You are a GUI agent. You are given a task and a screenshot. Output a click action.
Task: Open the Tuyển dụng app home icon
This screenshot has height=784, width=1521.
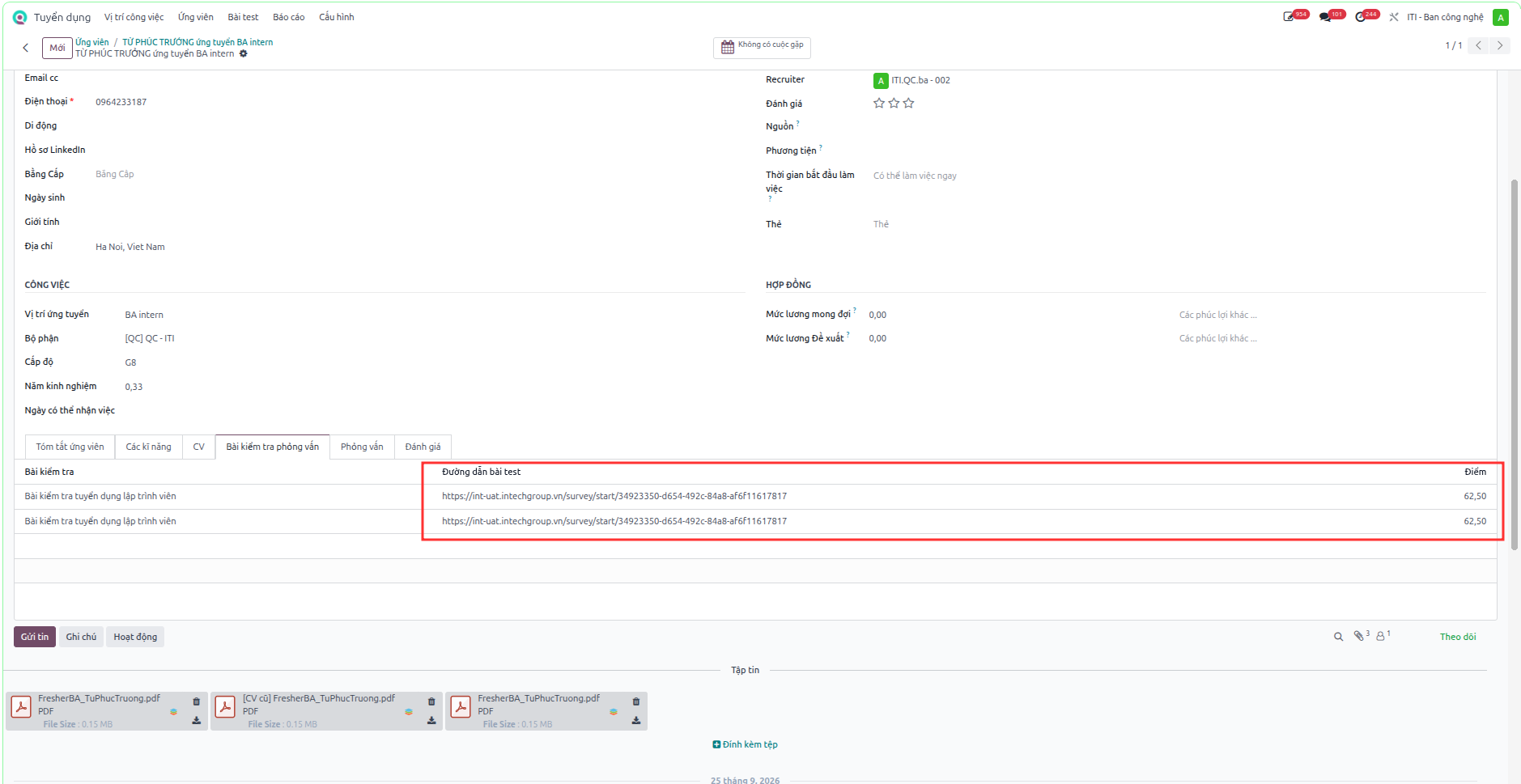[x=19, y=17]
